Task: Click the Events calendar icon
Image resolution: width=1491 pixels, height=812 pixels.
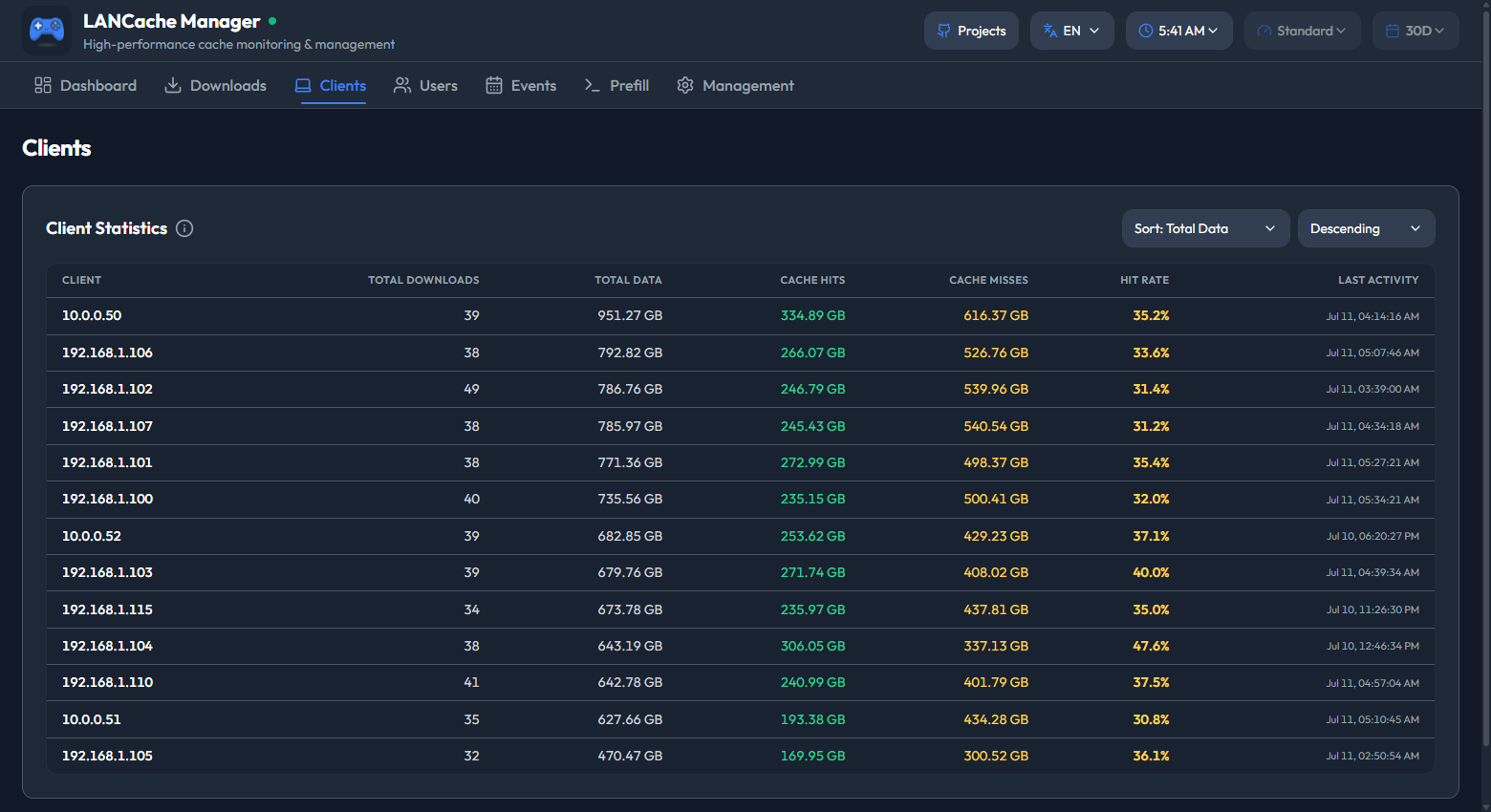Action: [x=494, y=85]
